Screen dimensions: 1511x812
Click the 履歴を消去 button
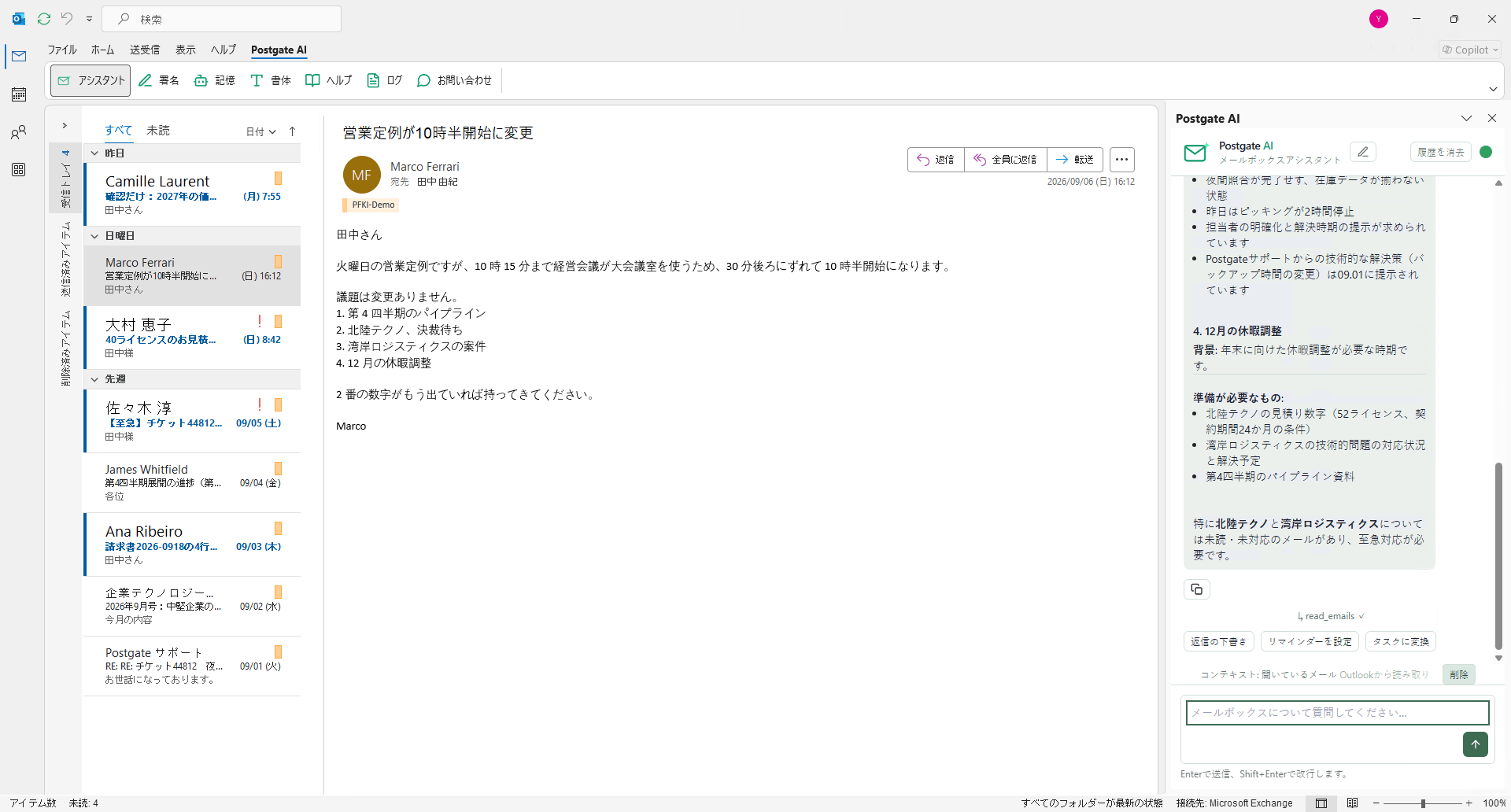pyautogui.click(x=1441, y=152)
